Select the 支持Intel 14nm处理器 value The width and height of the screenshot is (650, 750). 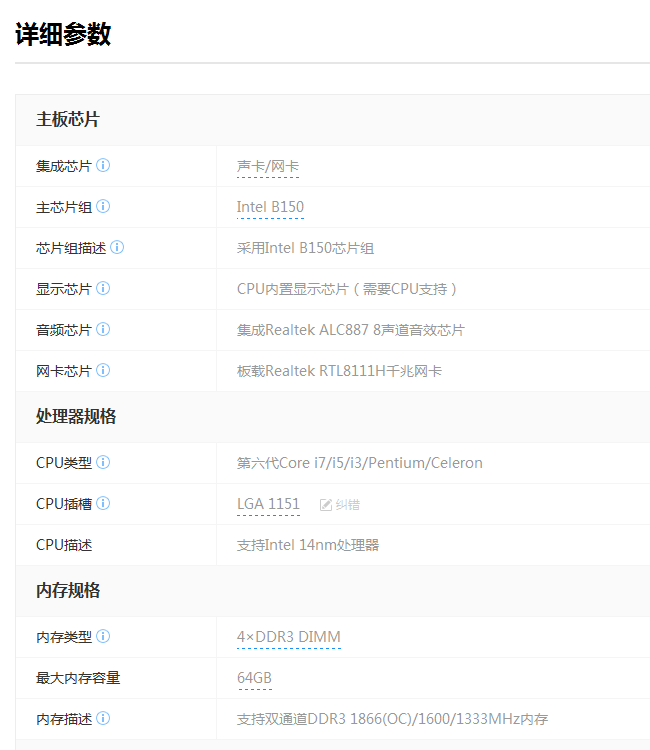coord(308,545)
